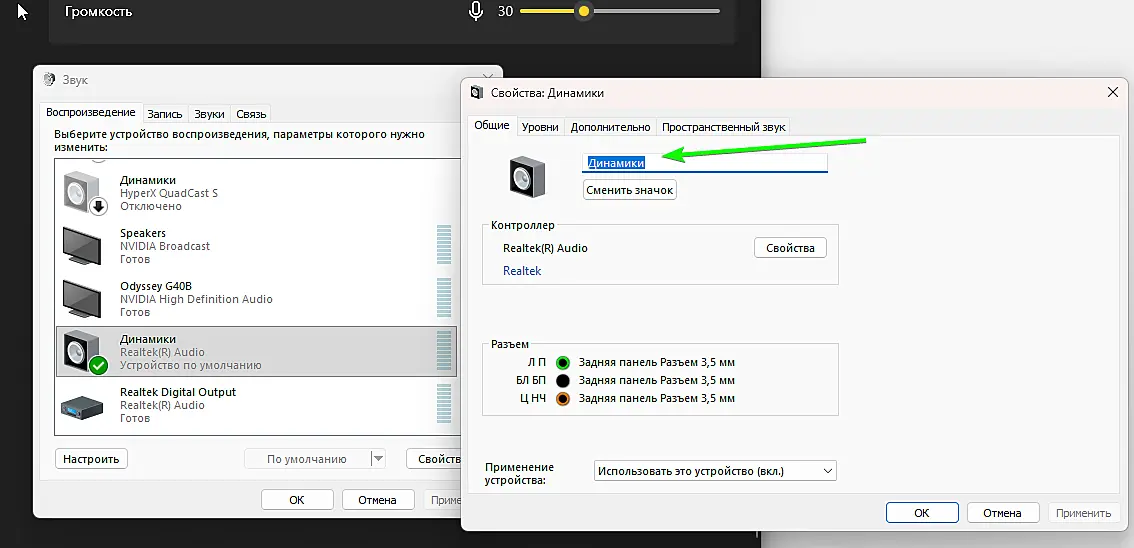The width and height of the screenshot is (1134, 548).
Task: Click the large speaker icon in Свойства: Динамики
Action: click(x=527, y=177)
